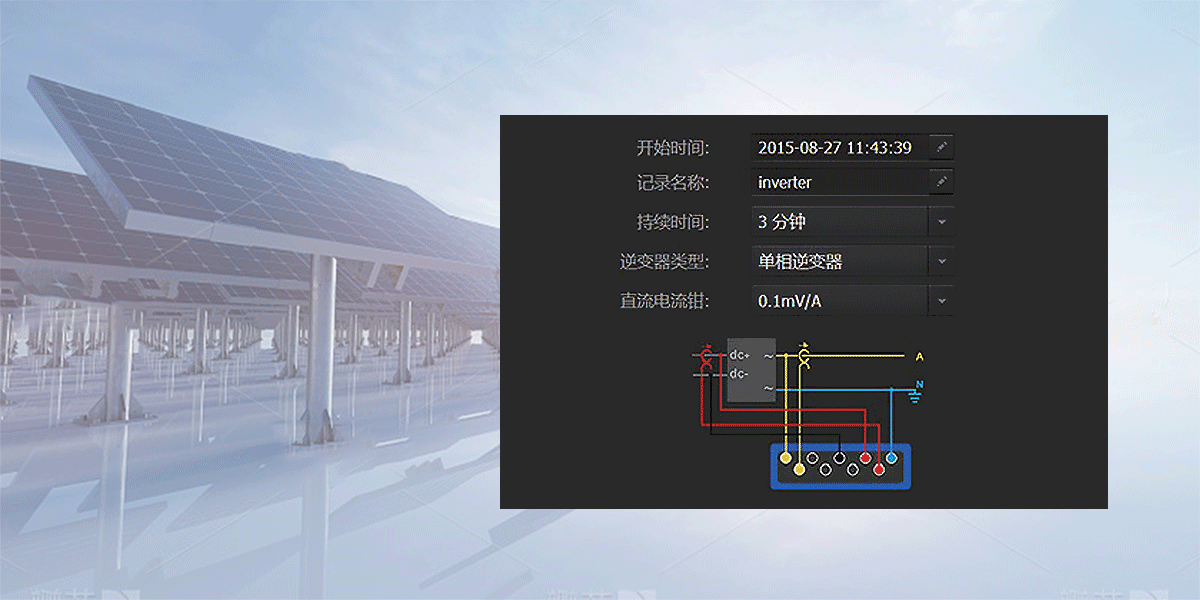
Task: Expand the 直流电流钳 dropdown arrow
Action: (941, 301)
